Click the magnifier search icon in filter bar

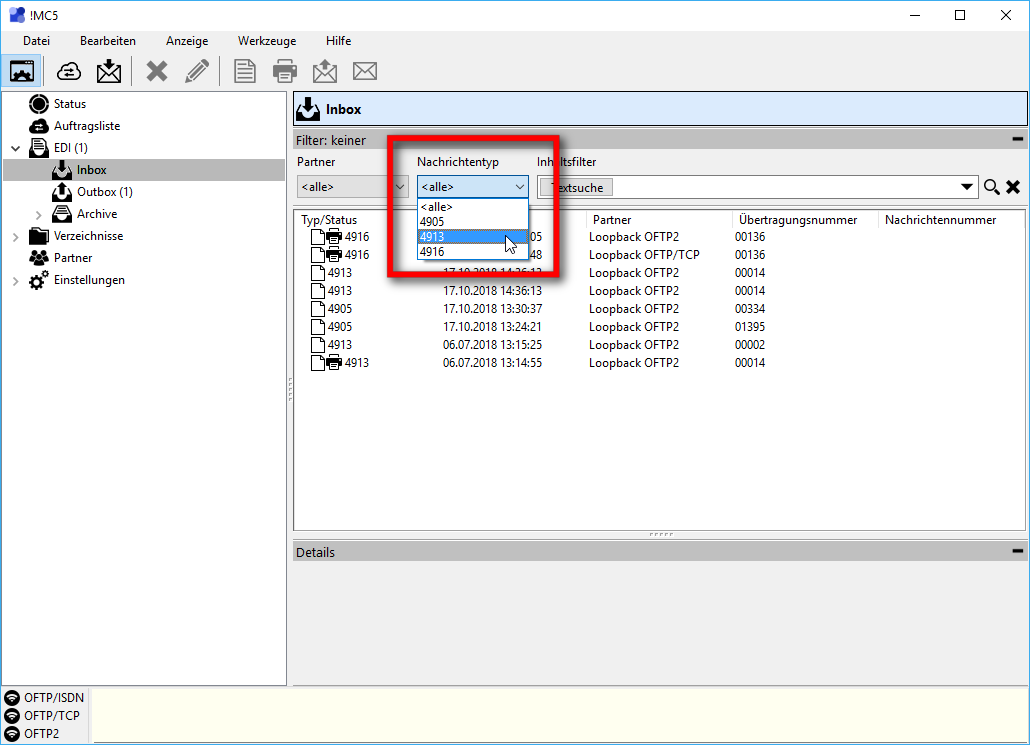(991, 187)
